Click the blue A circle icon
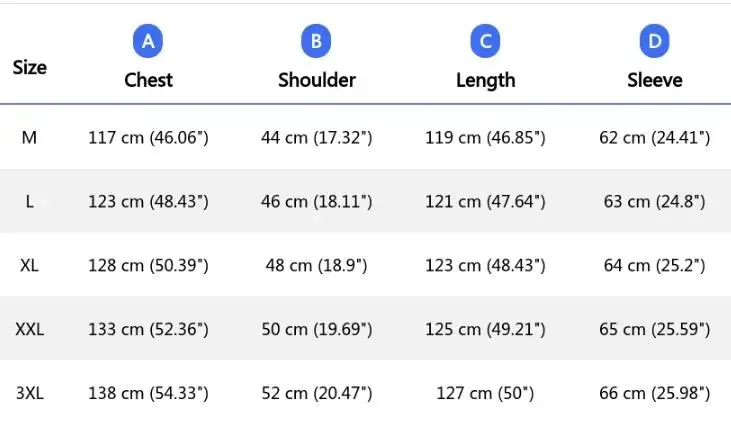Screen dimensions: 731x433 [x=148, y=41]
